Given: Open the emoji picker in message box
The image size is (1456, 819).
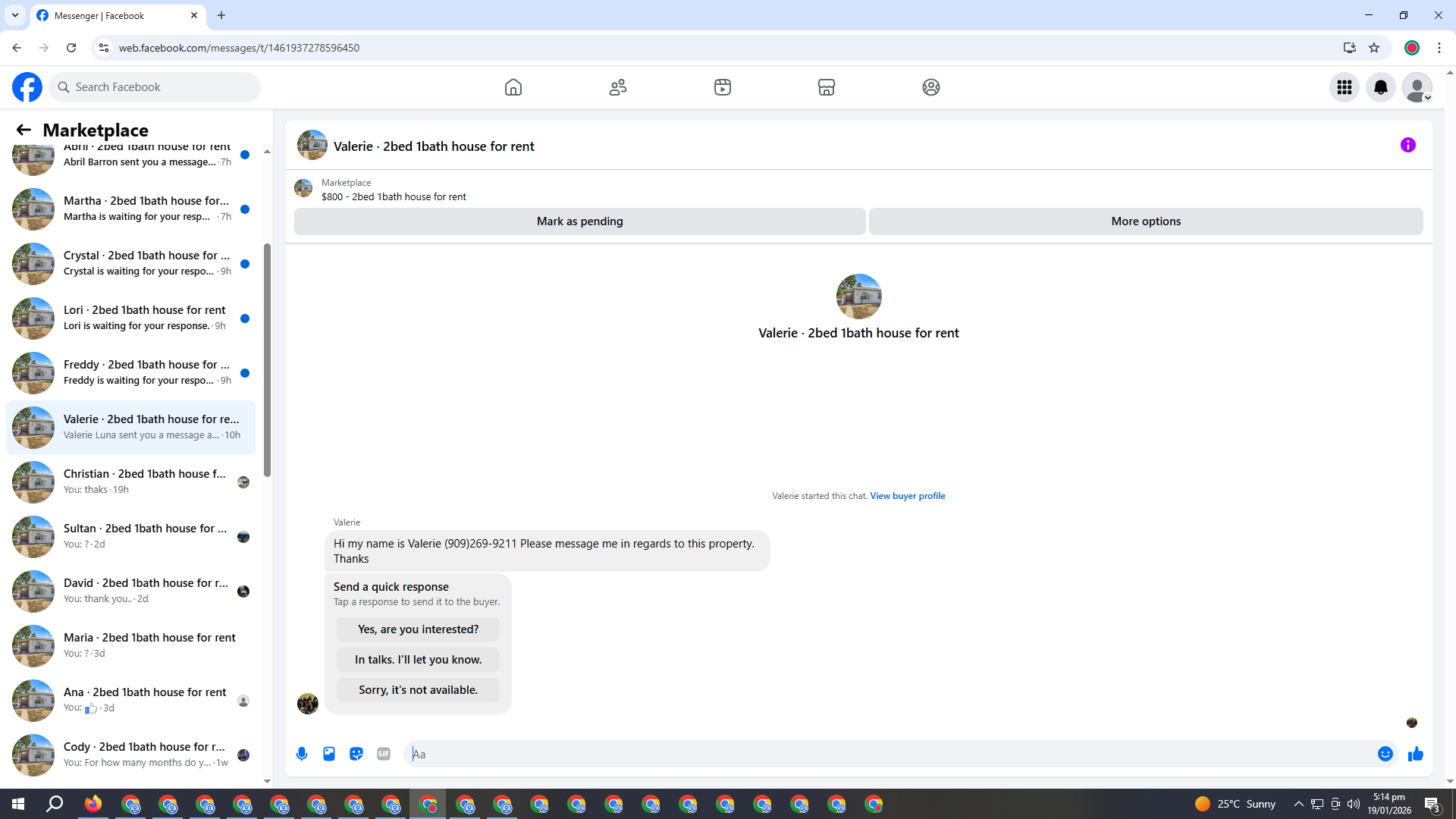Looking at the screenshot, I should (1385, 754).
